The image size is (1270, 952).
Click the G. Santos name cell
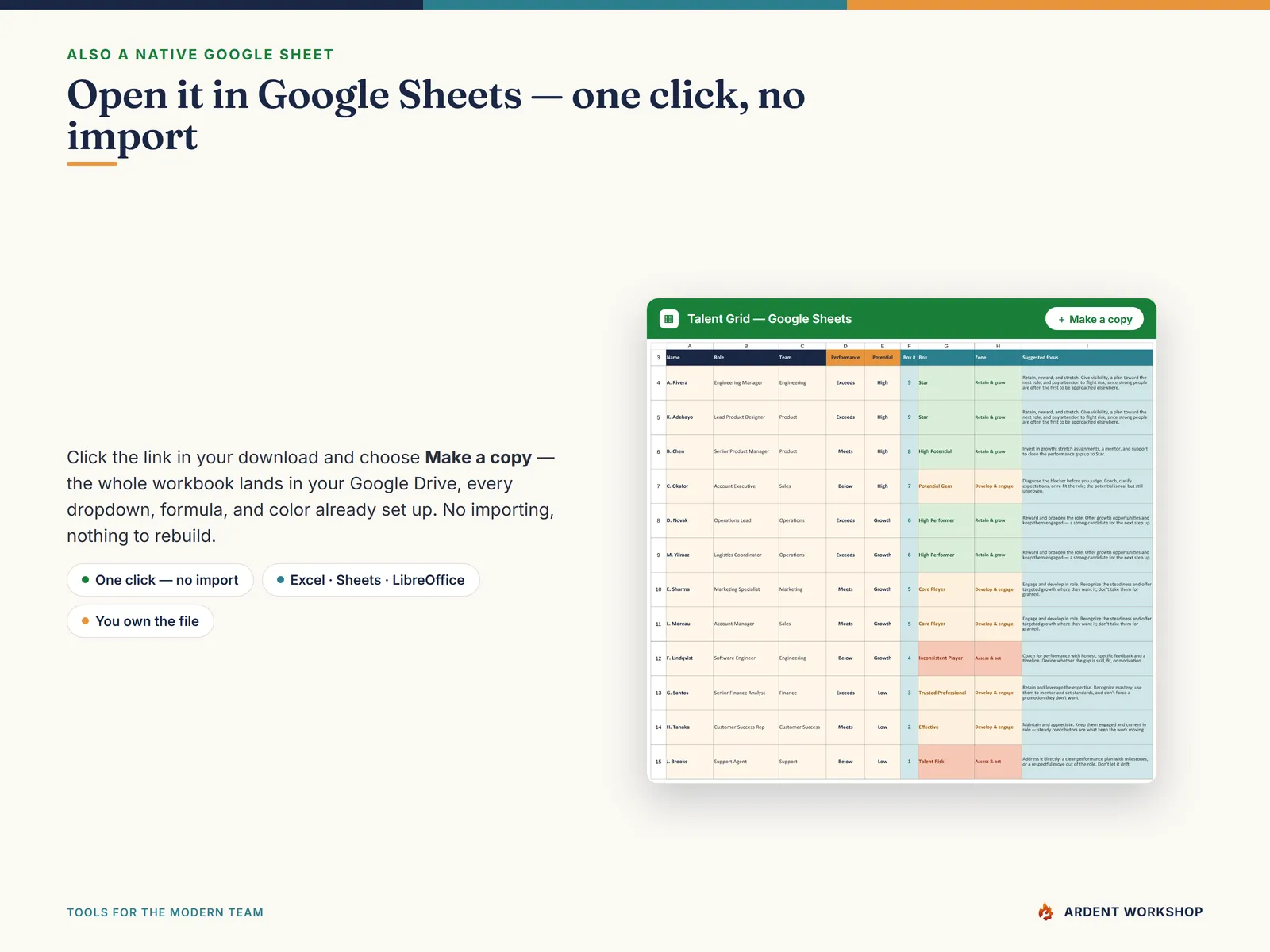tap(689, 693)
